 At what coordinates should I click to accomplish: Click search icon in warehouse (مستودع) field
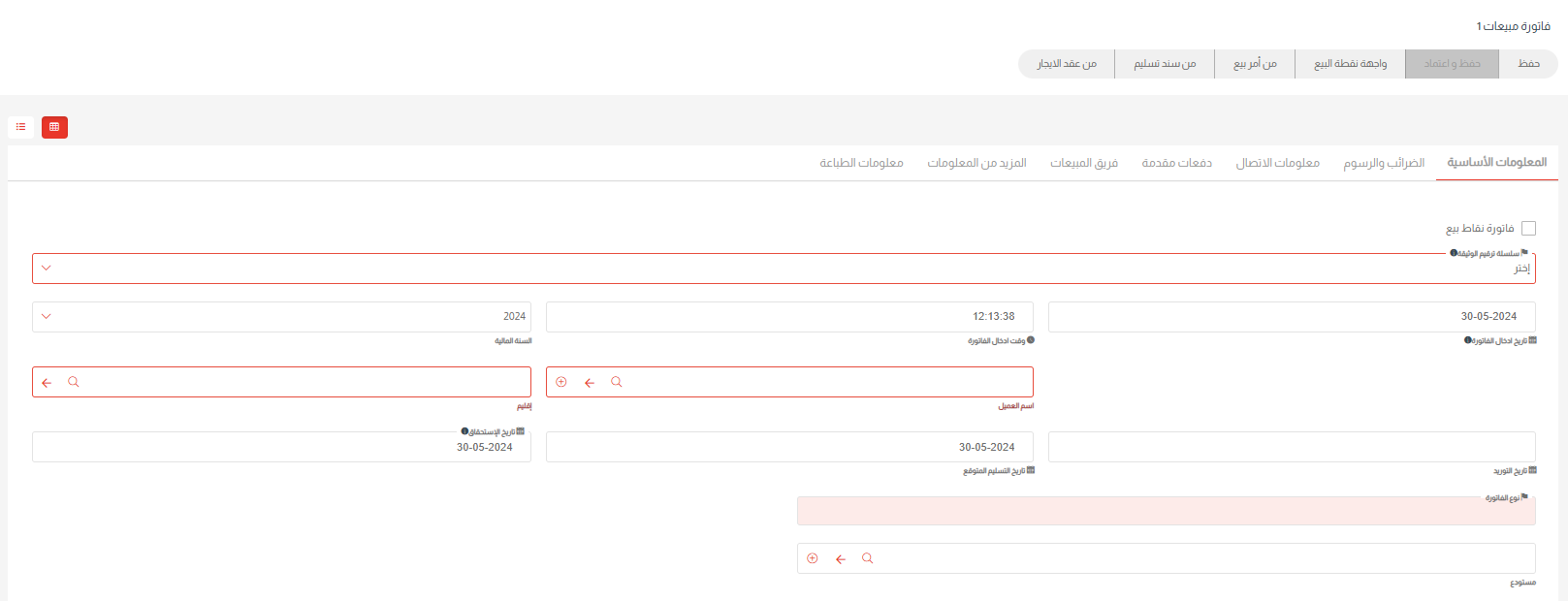[x=867, y=558]
